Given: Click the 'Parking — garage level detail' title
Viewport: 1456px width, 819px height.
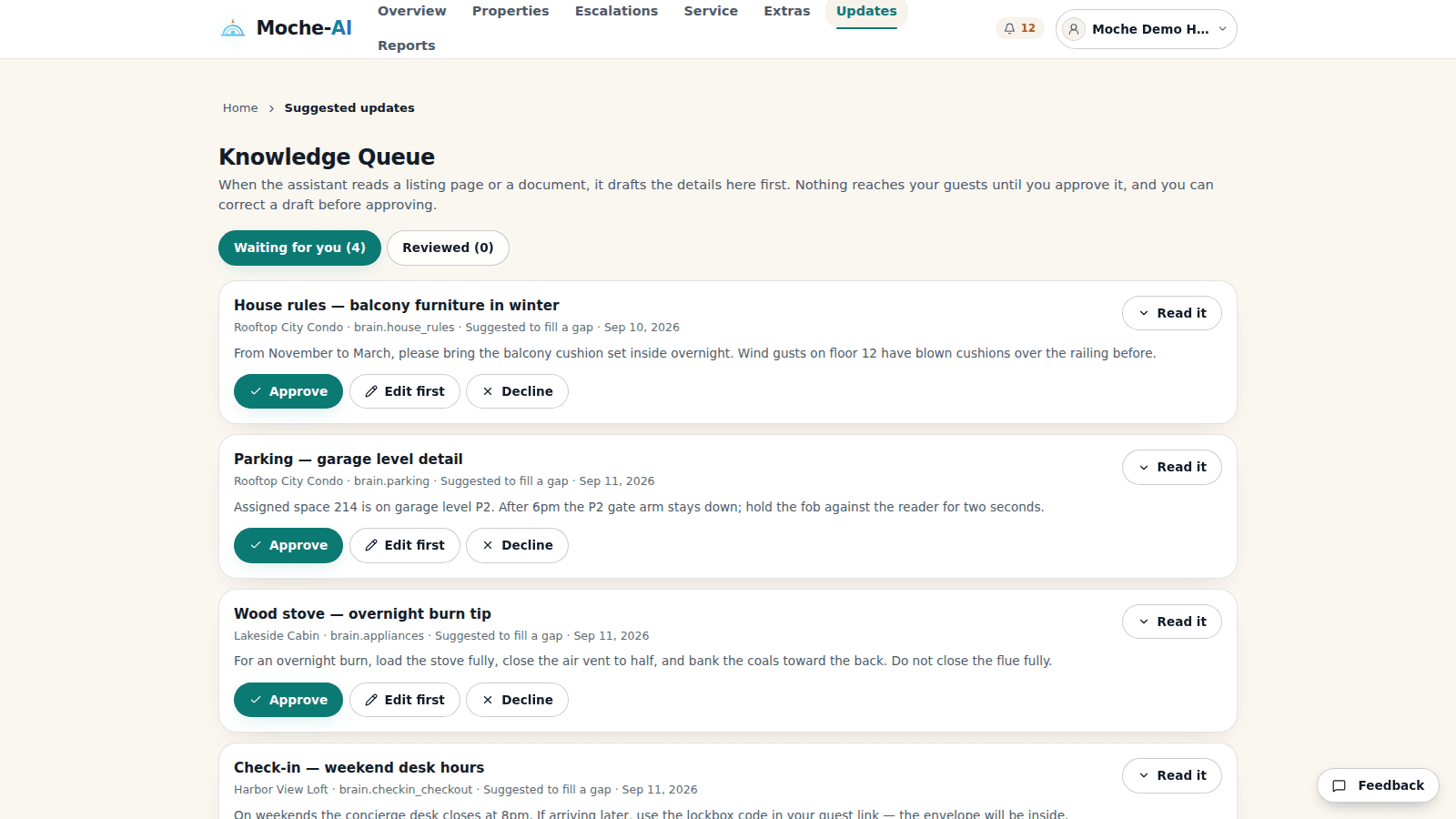Looking at the screenshot, I should 348,460.
